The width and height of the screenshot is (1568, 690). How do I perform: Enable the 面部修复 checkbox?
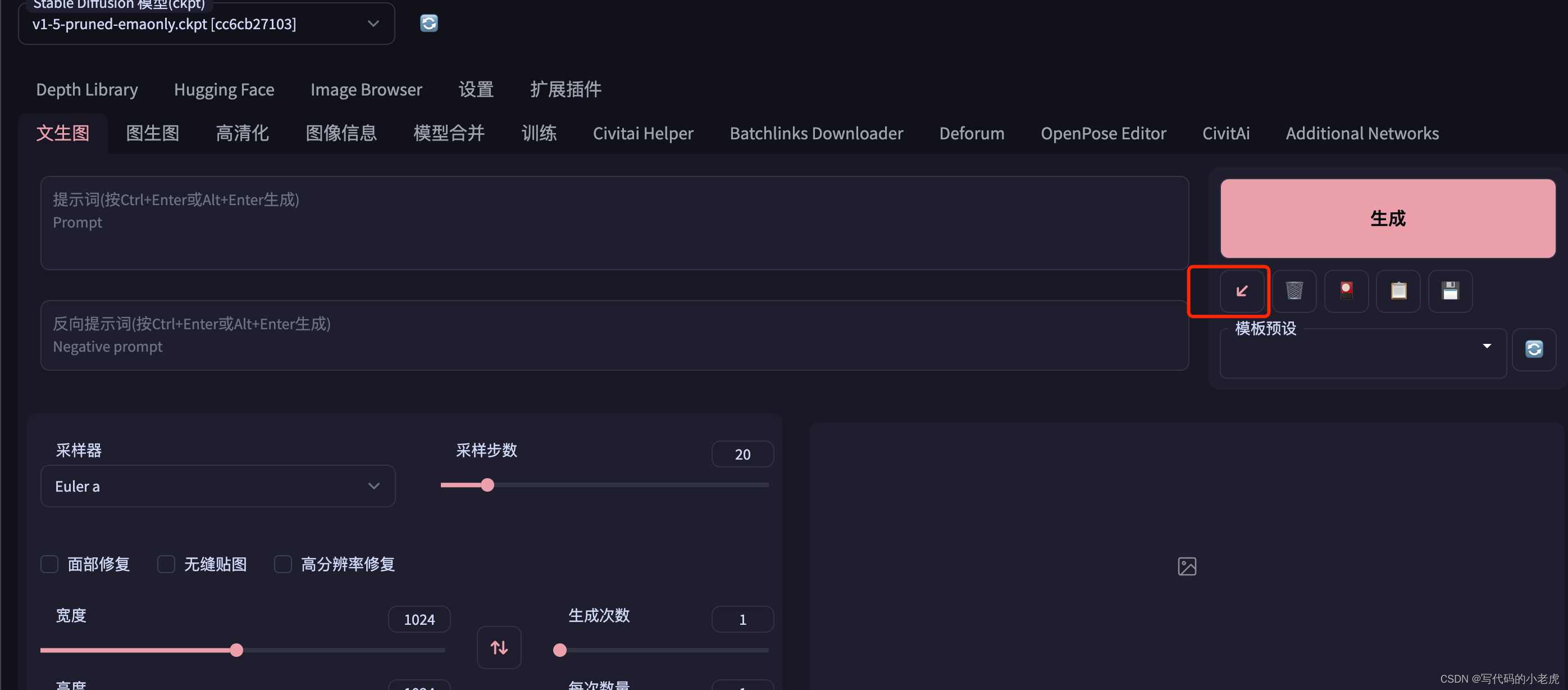[49, 564]
